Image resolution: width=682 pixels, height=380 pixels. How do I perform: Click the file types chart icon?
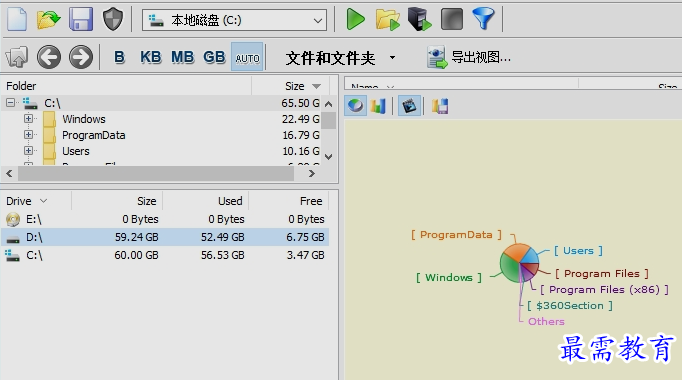409,106
